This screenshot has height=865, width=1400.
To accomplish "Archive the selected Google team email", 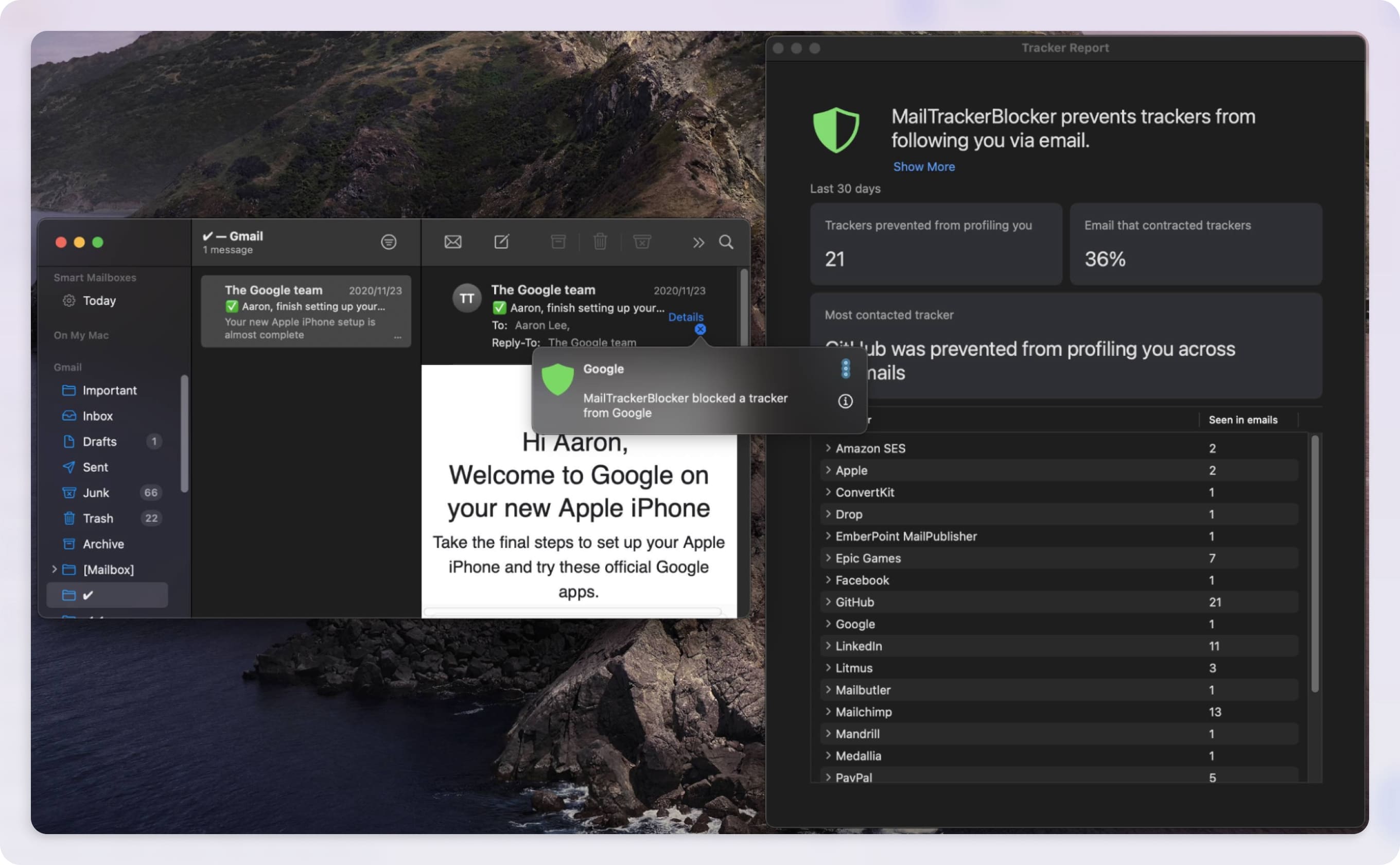I will pos(559,242).
